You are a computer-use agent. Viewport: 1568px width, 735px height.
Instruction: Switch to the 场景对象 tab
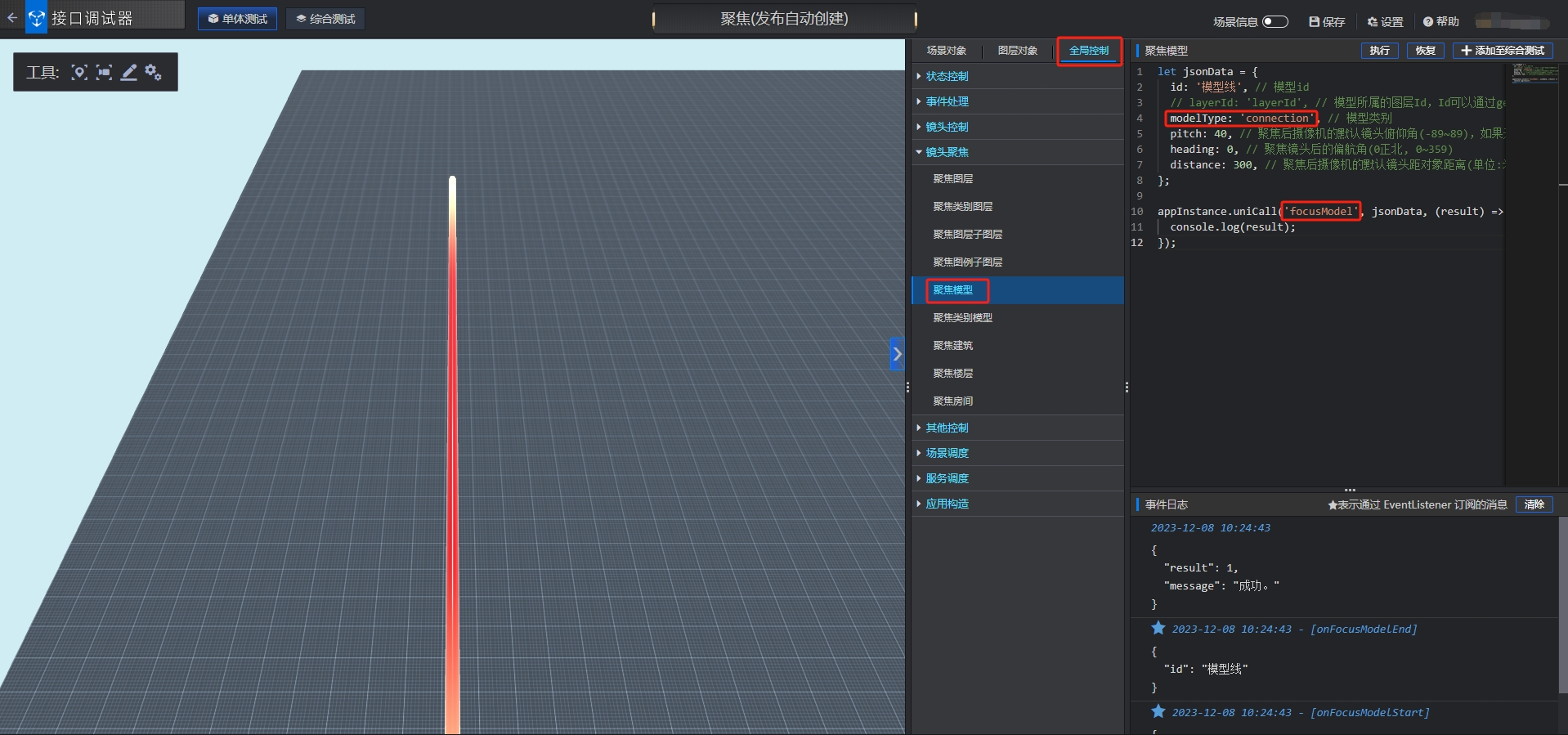[946, 51]
